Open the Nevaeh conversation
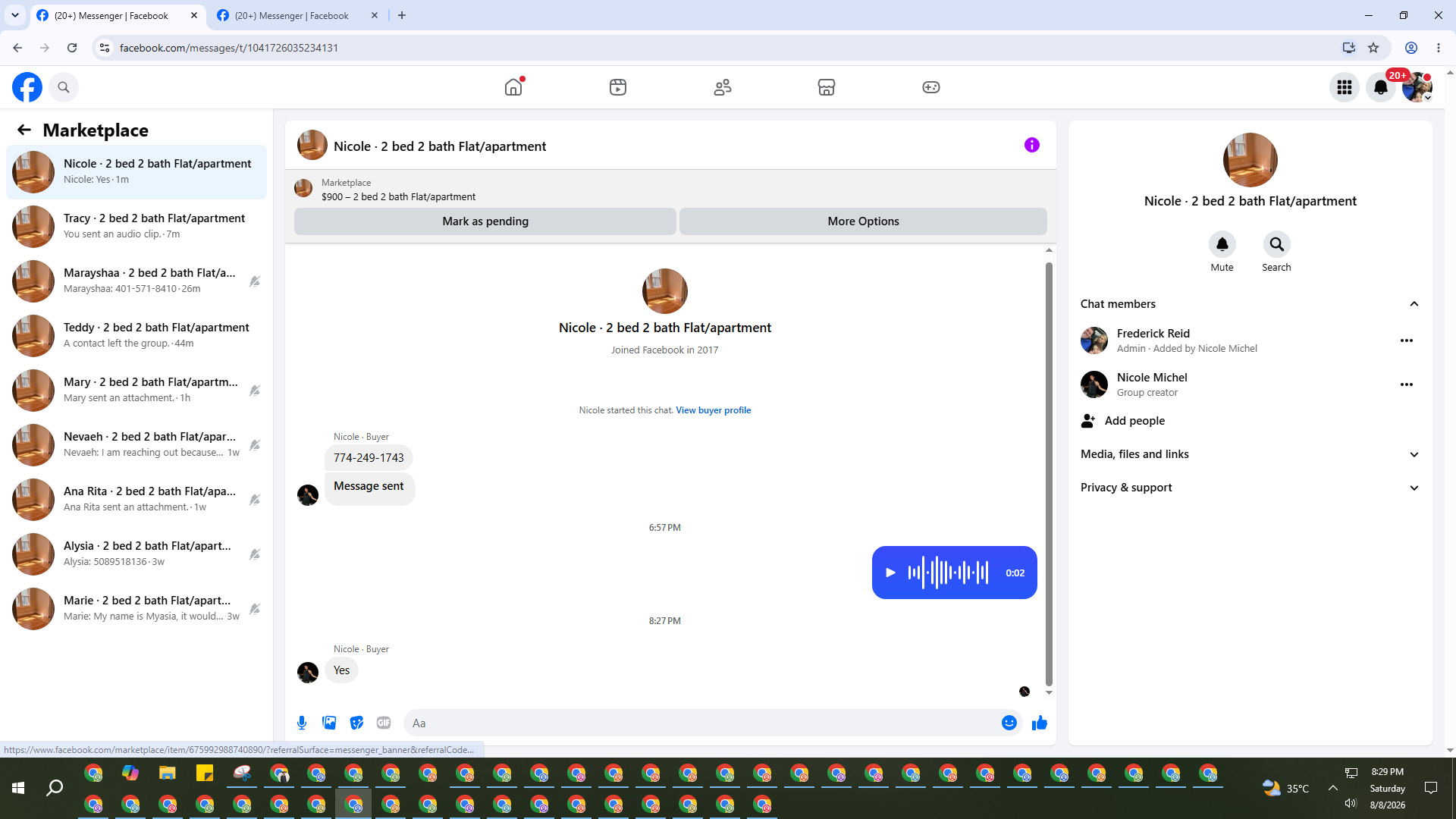Viewport: 1456px width, 819px height. [136, 445]
